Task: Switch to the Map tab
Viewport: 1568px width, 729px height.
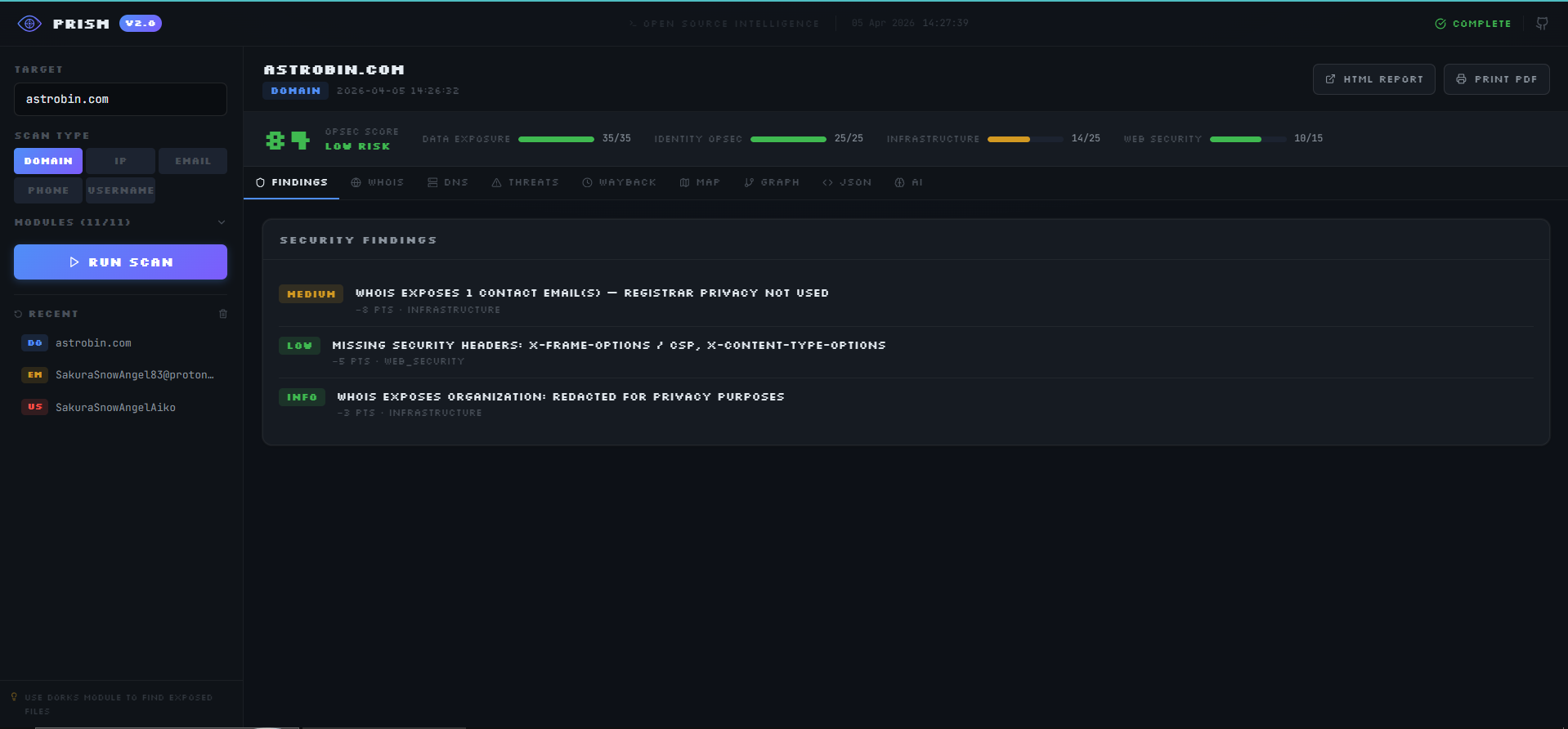Action: (700, 182)
